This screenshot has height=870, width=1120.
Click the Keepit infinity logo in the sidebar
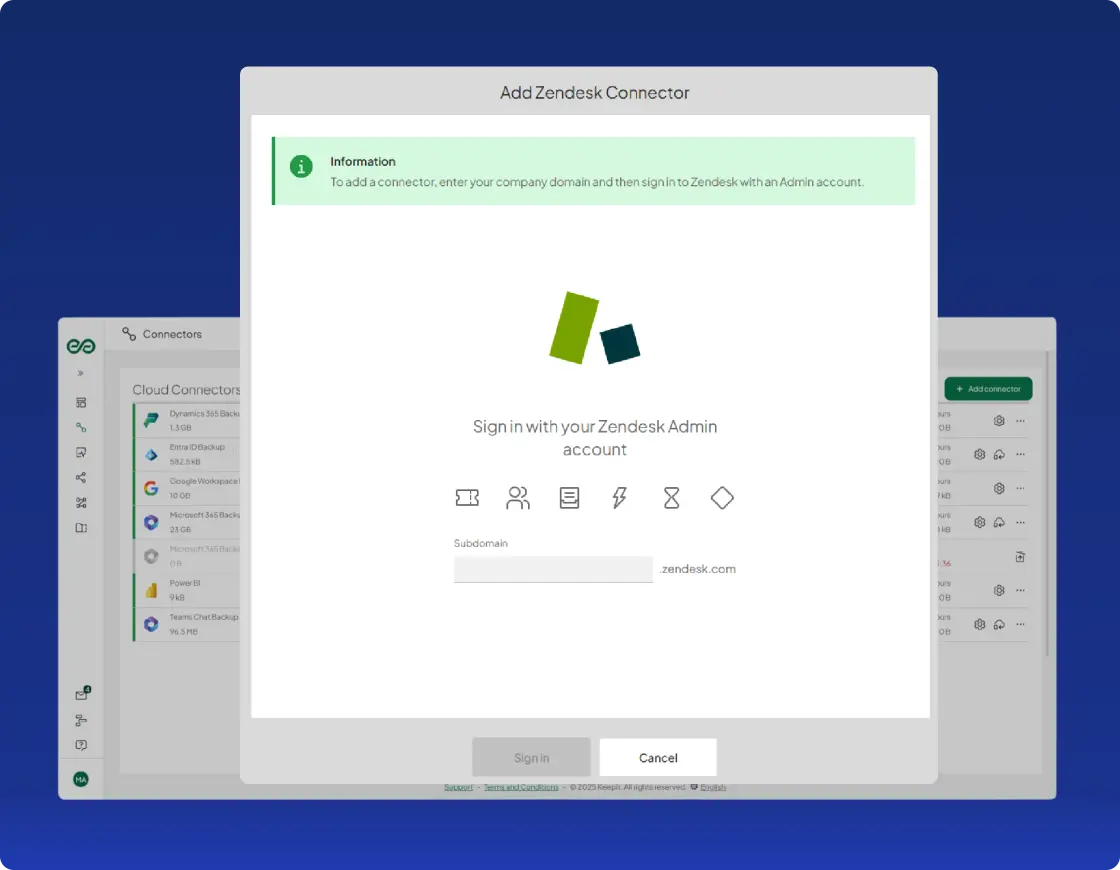(81, 346)
